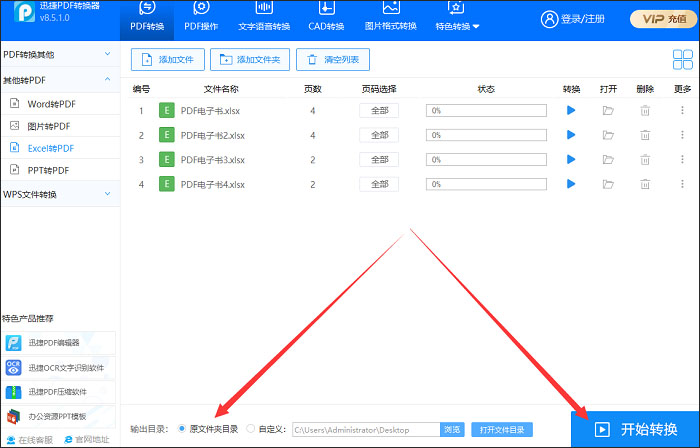Click progress bar of PDF电子书2.xlsx
This screenshot has height=448, width=700.
(486, 135)
